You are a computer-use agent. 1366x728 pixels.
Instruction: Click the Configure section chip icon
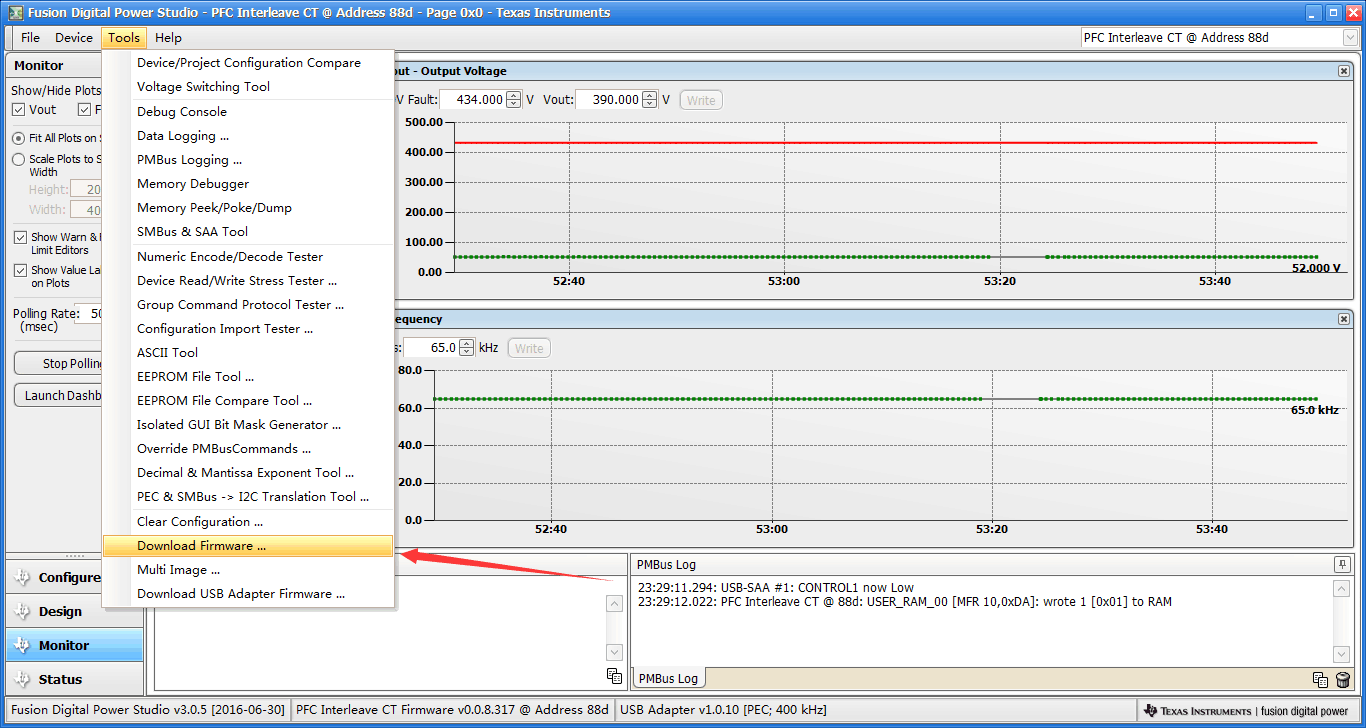(x=23, y=578)
